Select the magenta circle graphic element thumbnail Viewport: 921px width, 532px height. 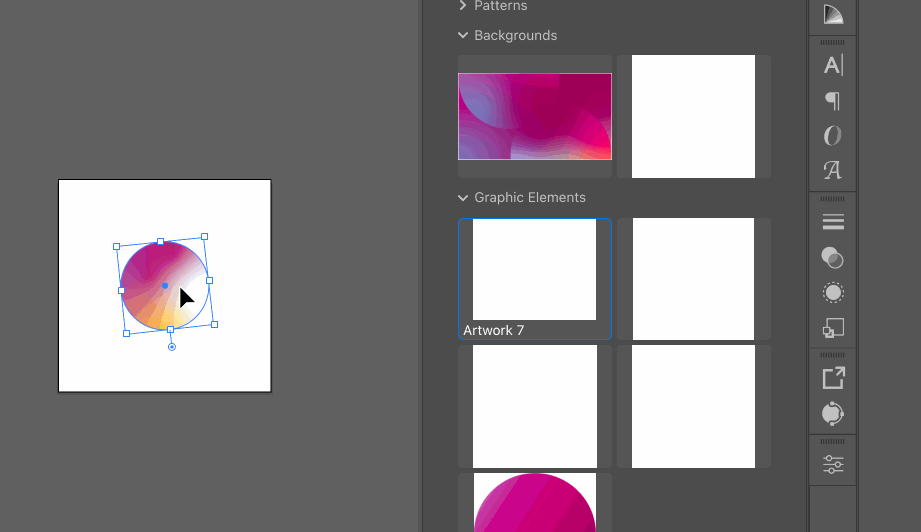[x=535, y=503]
